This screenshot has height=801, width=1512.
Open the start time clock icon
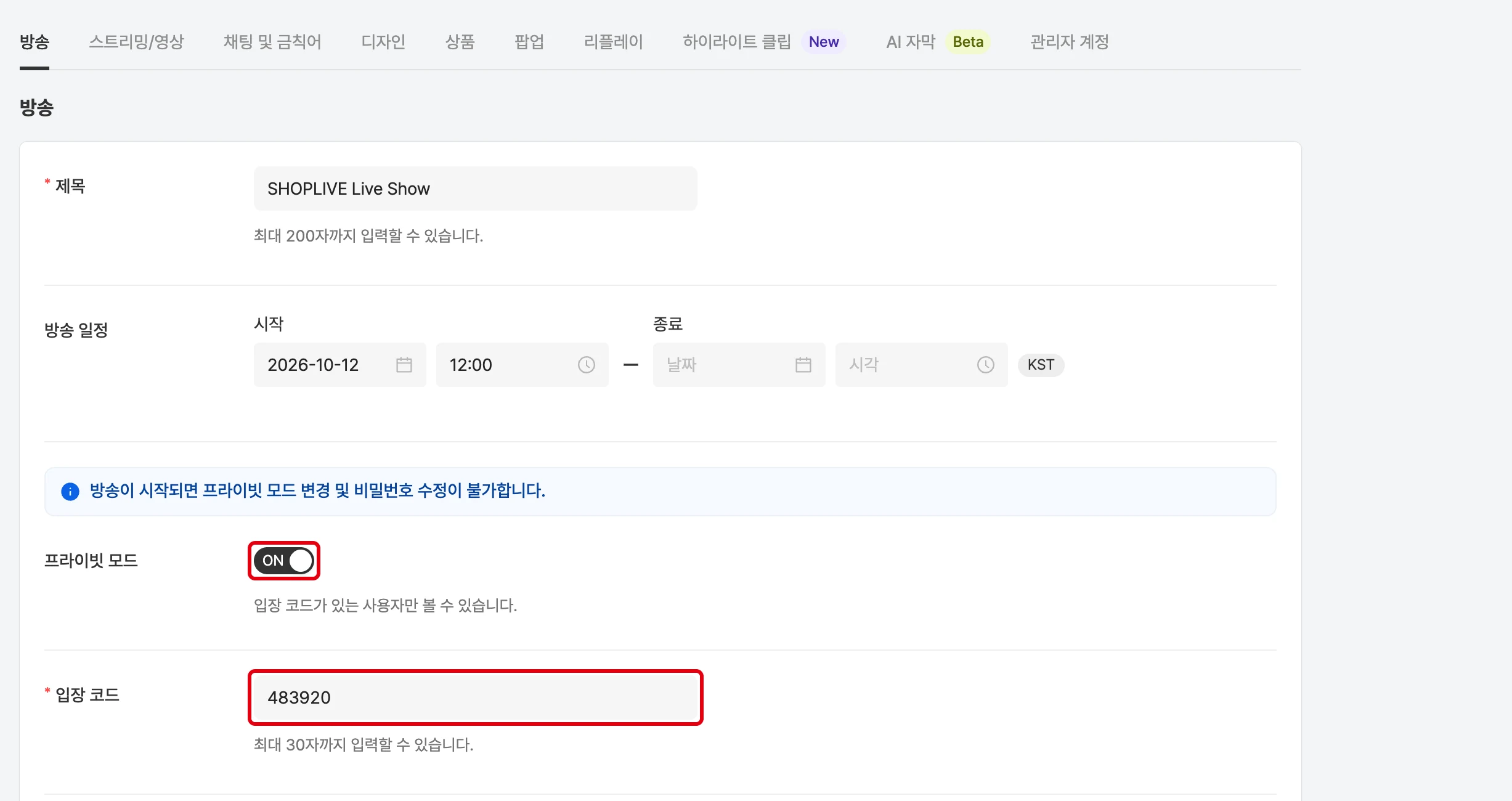pos(587,365)
